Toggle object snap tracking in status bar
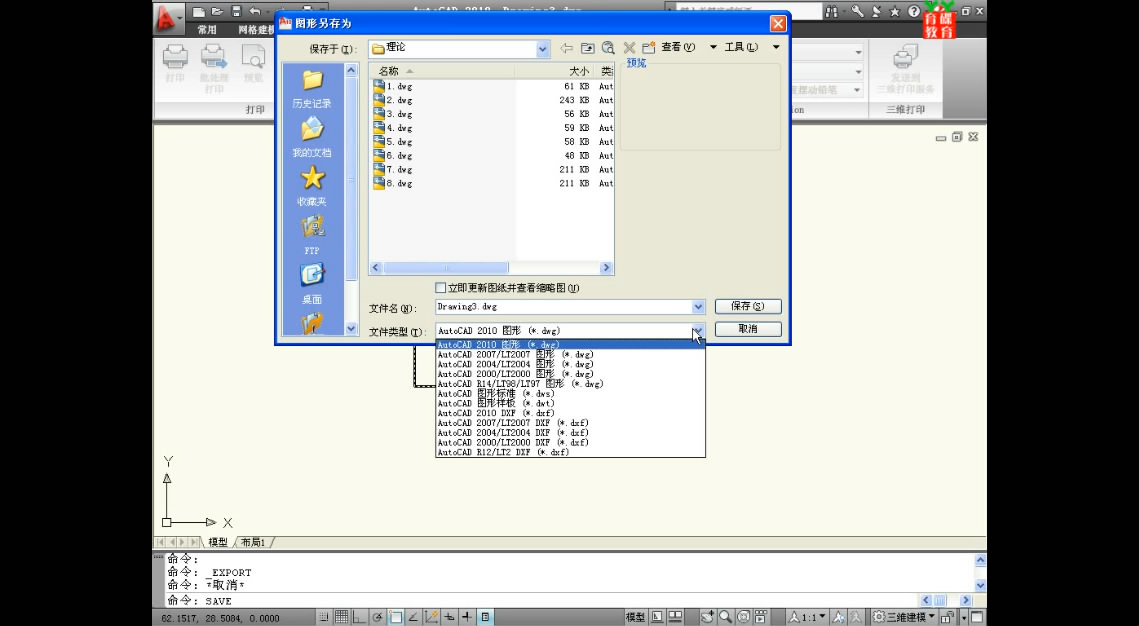1139x626 pixels. click(x=413, y=617)
